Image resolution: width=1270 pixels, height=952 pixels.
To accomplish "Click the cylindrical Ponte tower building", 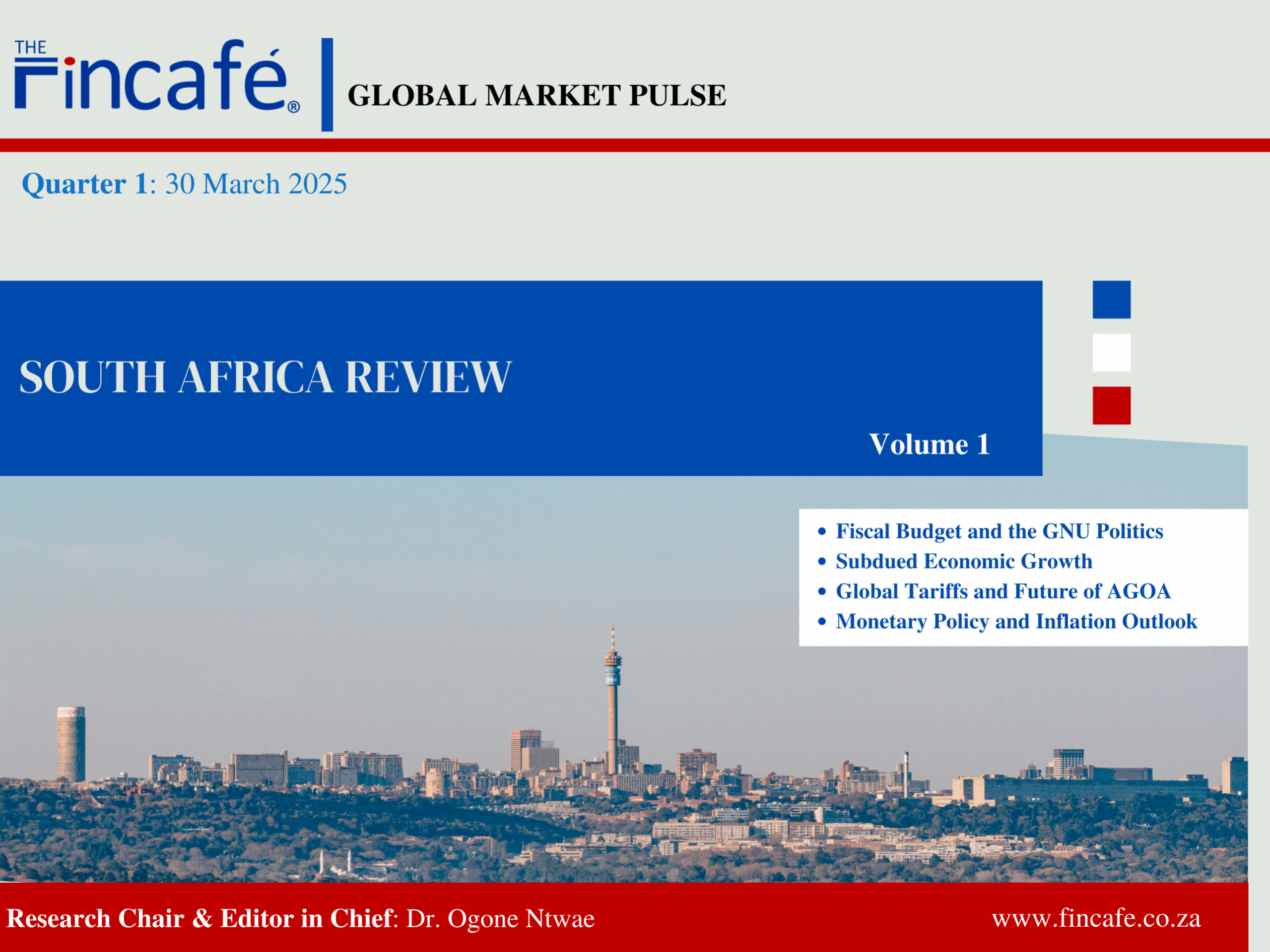I will (x=70, y=744).
